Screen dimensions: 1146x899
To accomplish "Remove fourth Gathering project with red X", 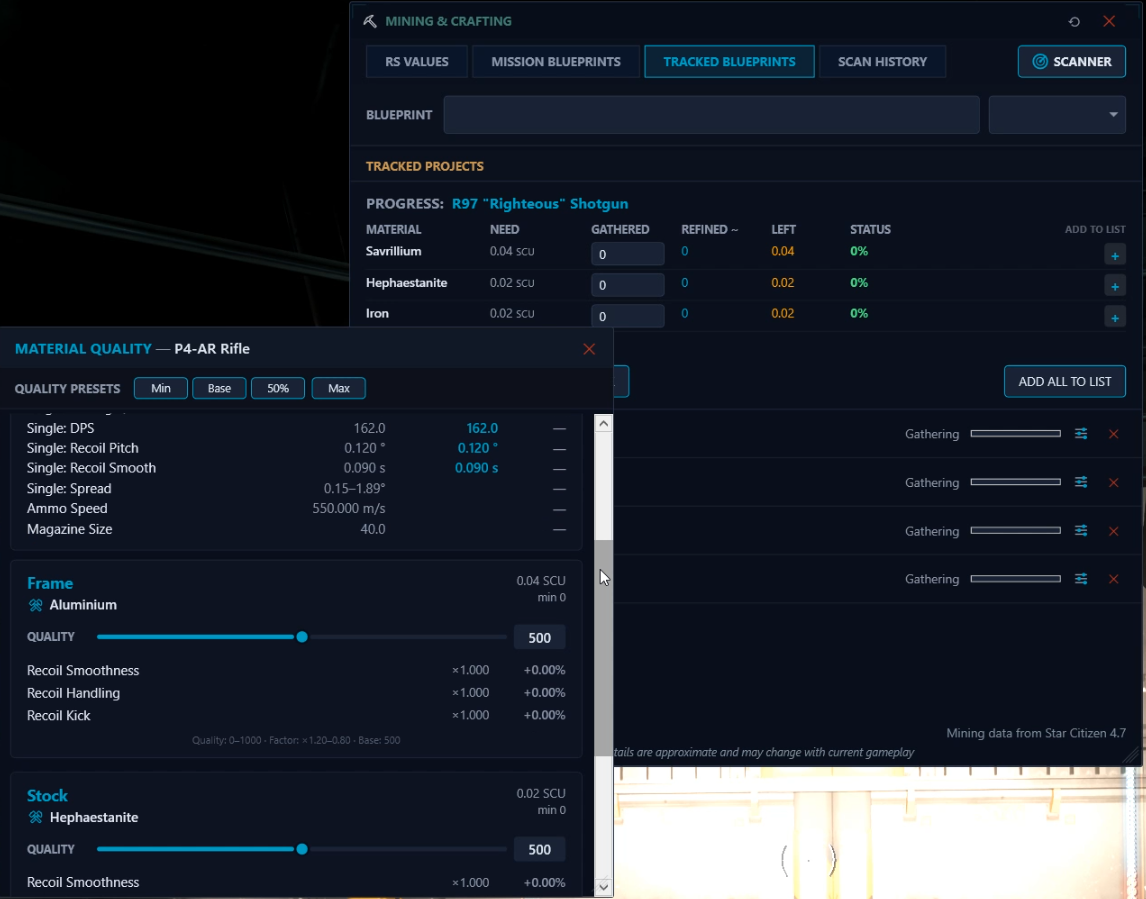I will pos(1114,579).
